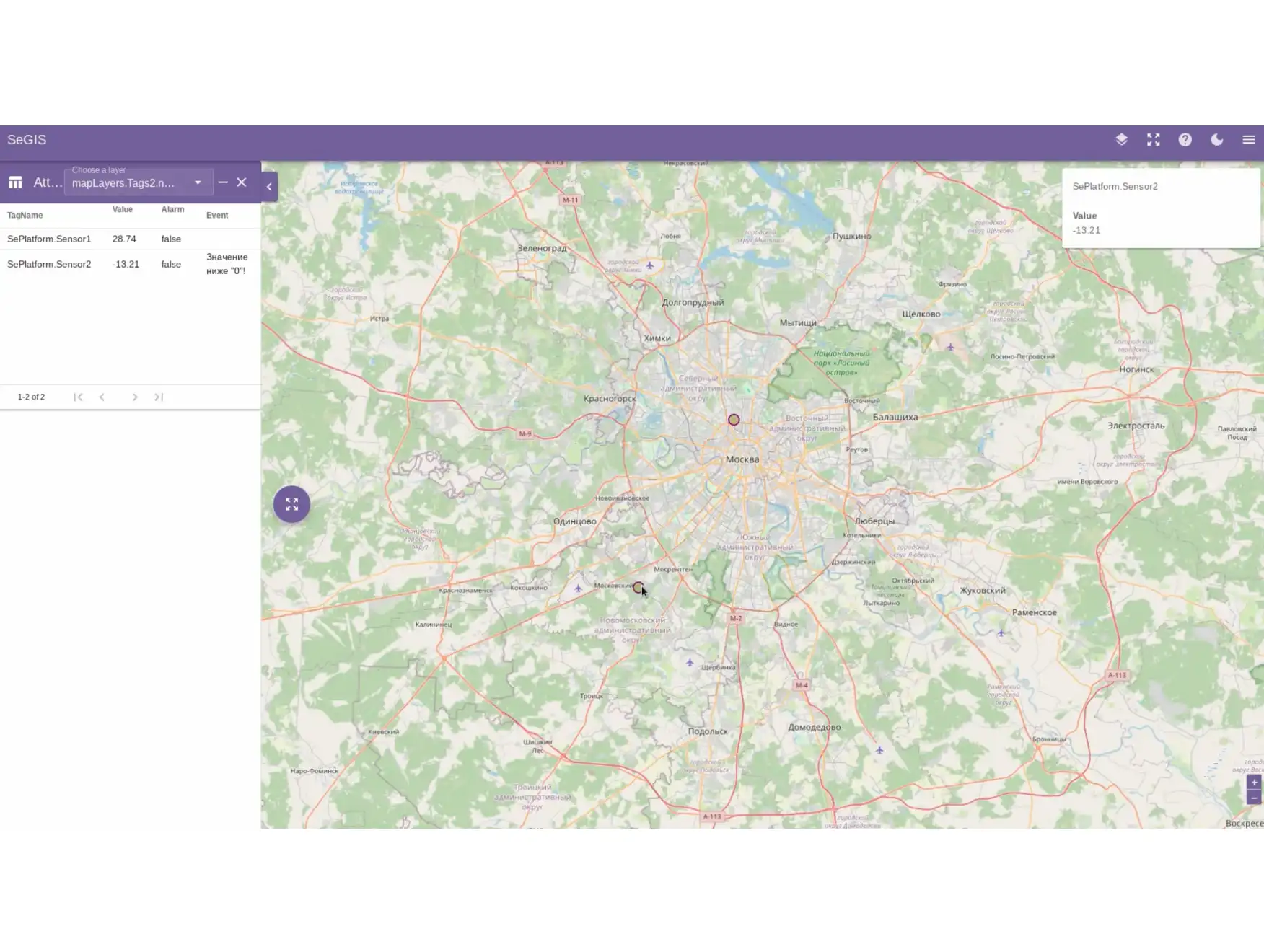
Task: Jump to the last page in the table
Action: click(159, 397)
